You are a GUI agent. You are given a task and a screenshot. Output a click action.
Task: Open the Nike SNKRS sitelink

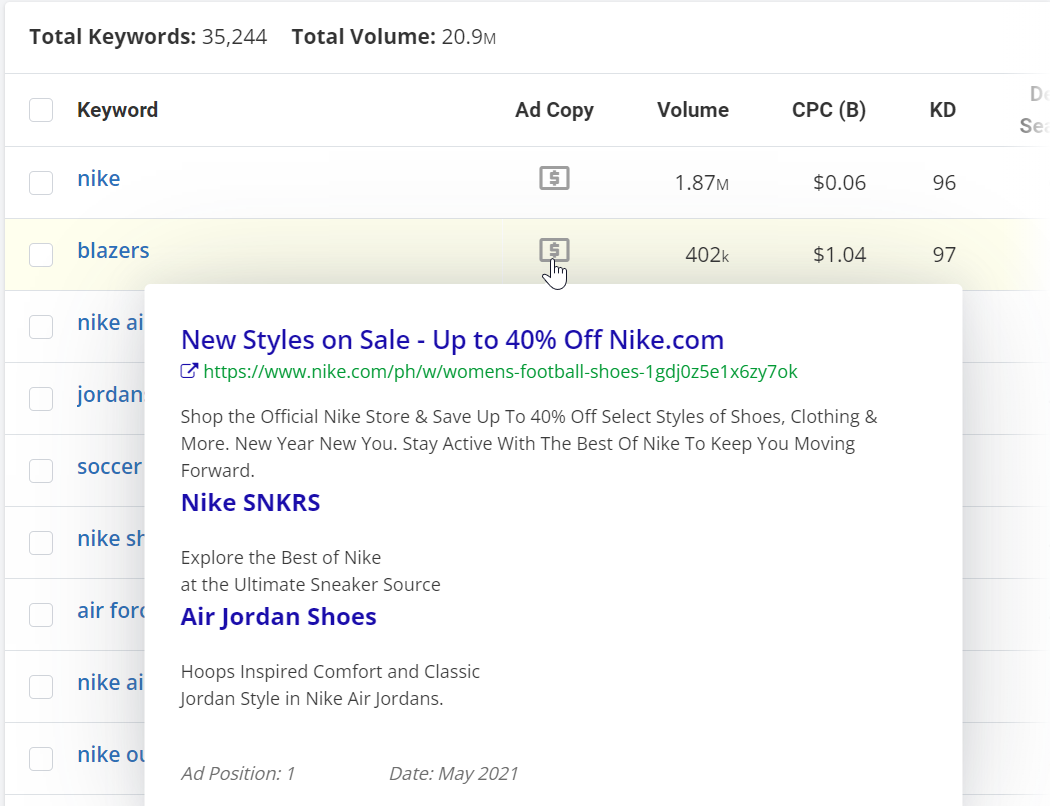(x=250, y=502)
